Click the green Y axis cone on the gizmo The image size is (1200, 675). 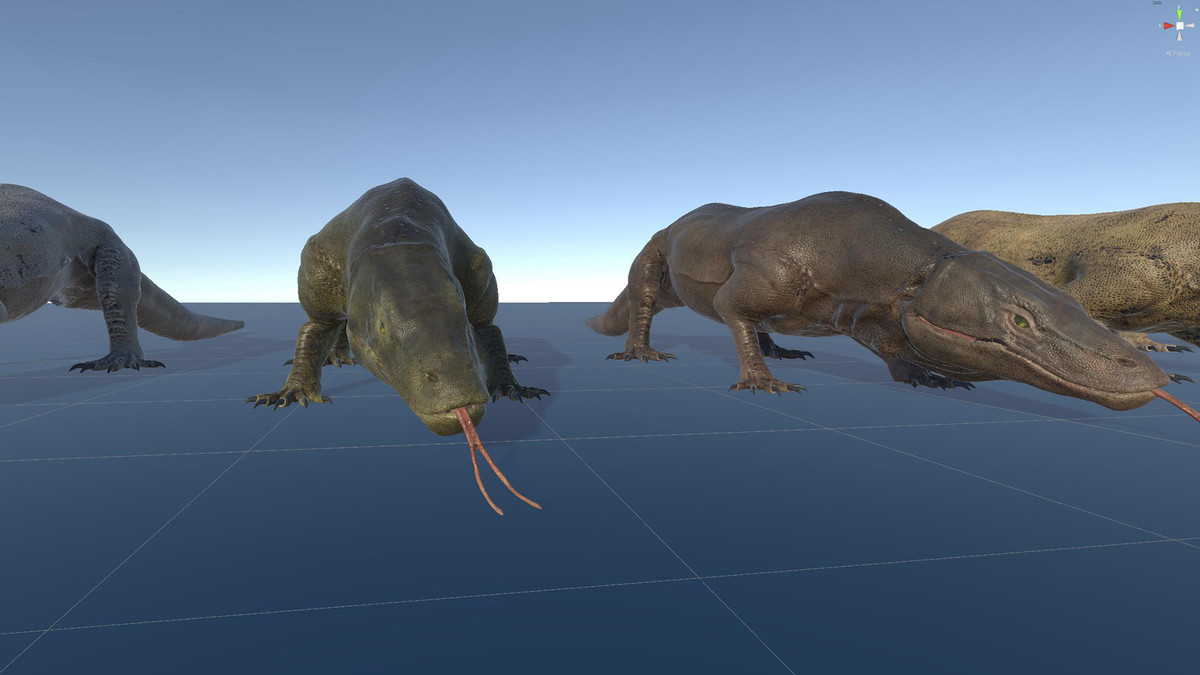pyautogui.click(x=1179, y=15)
